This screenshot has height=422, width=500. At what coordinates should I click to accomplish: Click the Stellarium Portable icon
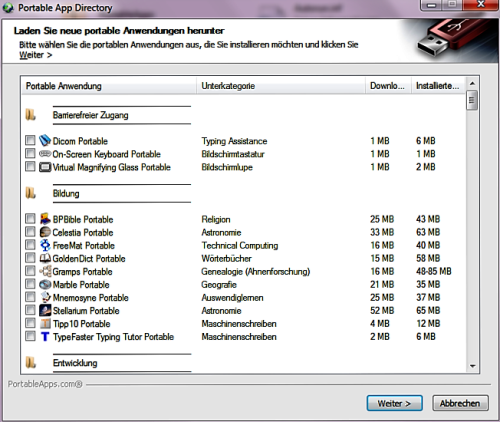pos(45,310)
